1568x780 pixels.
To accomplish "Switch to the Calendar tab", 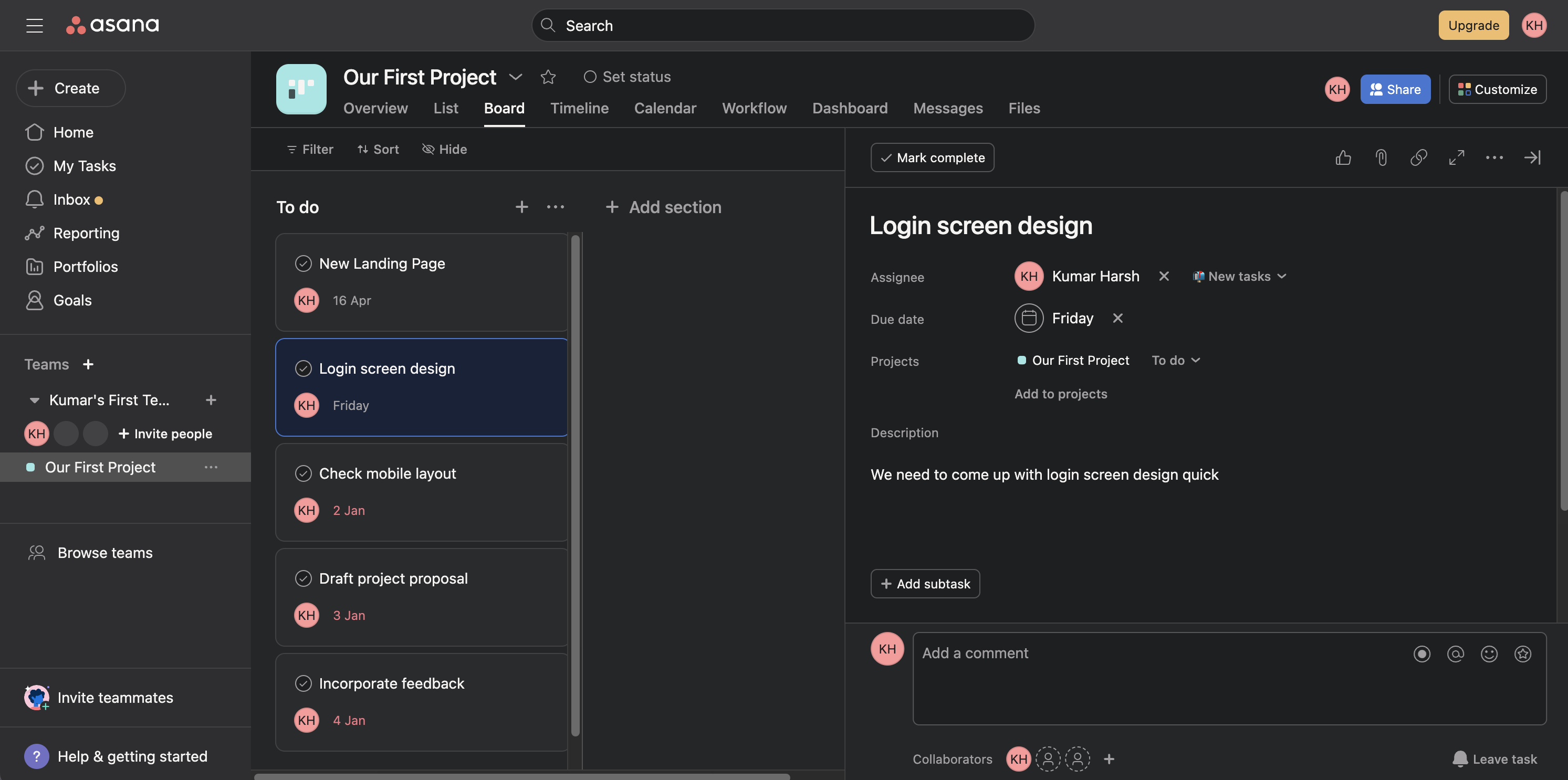I will pos(665,108).
